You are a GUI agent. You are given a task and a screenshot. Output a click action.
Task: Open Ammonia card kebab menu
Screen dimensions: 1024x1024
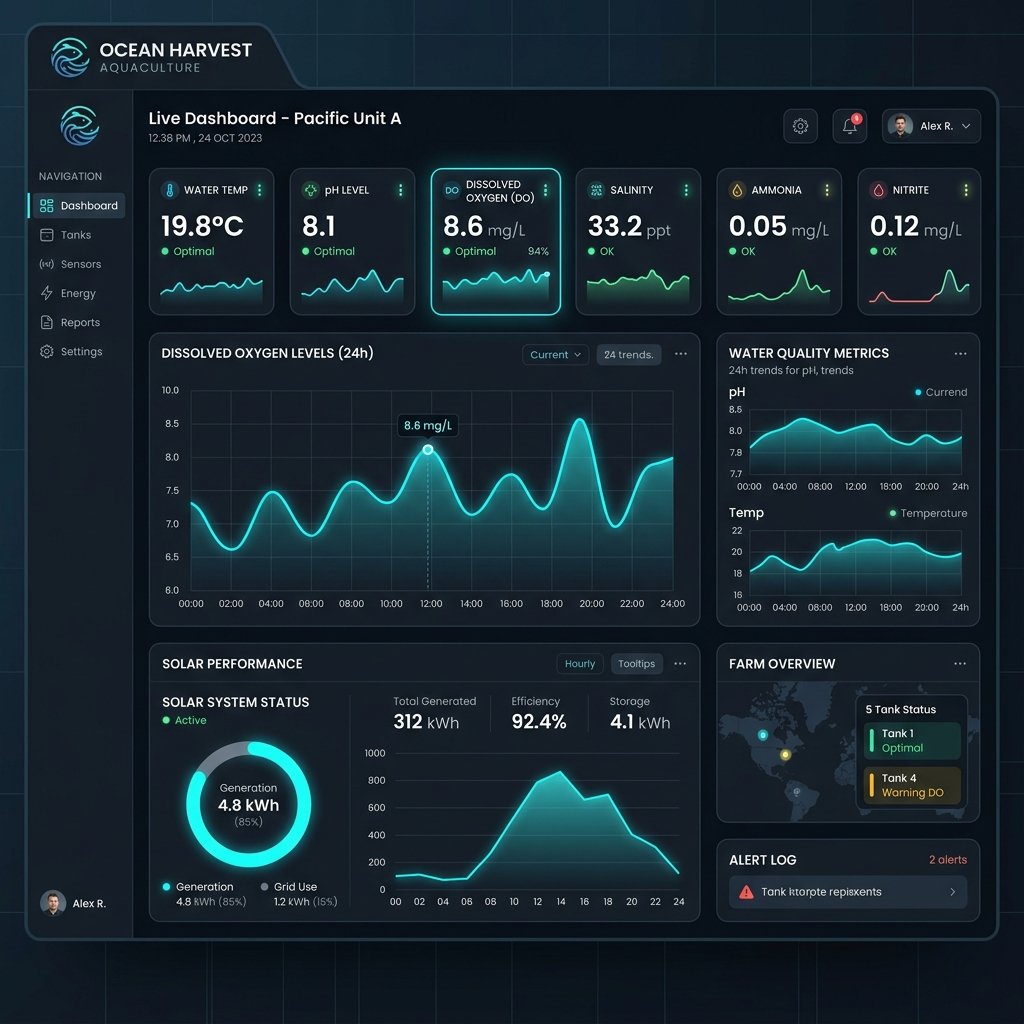click(x=827, y=190)
